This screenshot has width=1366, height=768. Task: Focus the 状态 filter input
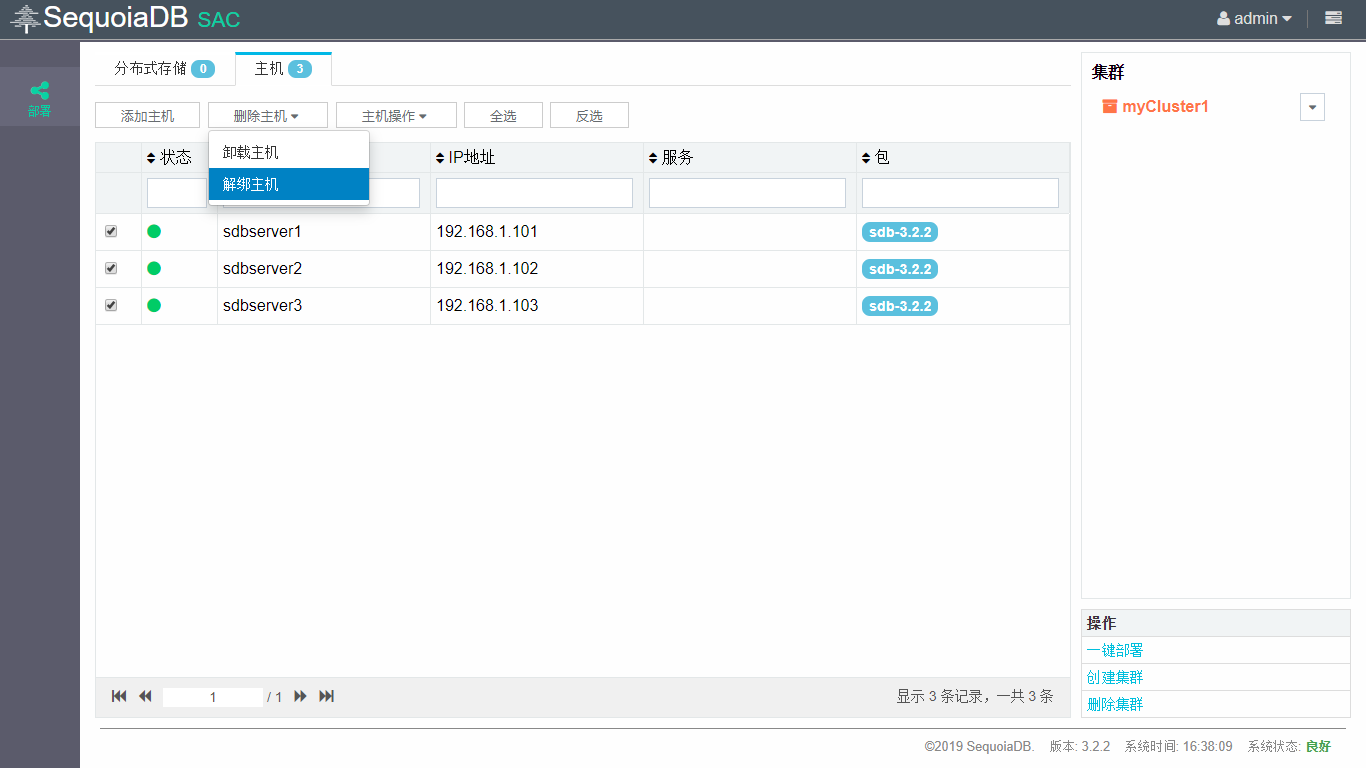point(177,193)
